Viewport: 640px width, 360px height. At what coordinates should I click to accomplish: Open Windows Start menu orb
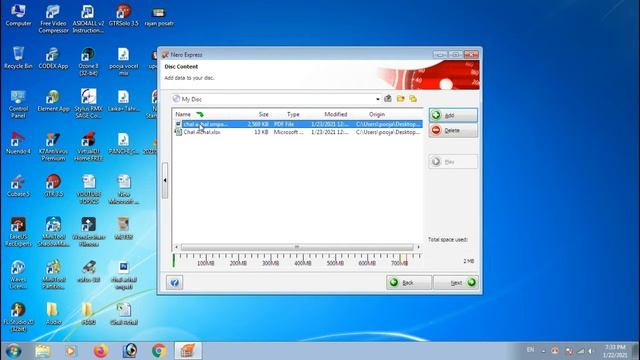coord(13,351)
